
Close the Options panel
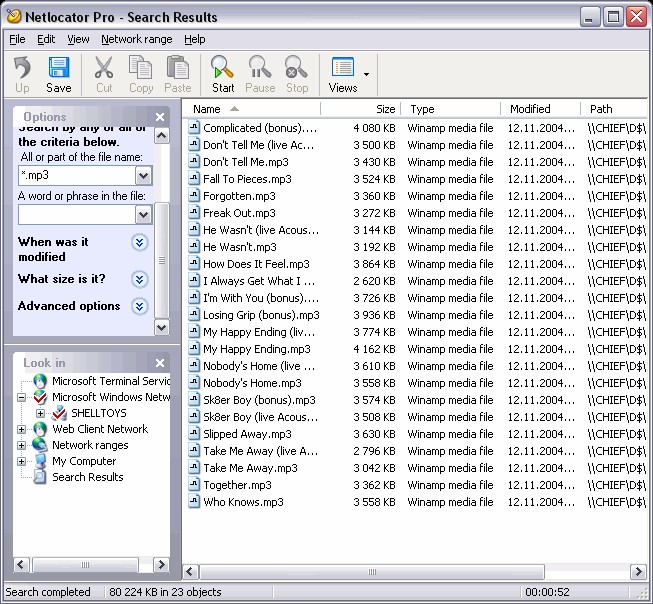[x=160, y=117]
